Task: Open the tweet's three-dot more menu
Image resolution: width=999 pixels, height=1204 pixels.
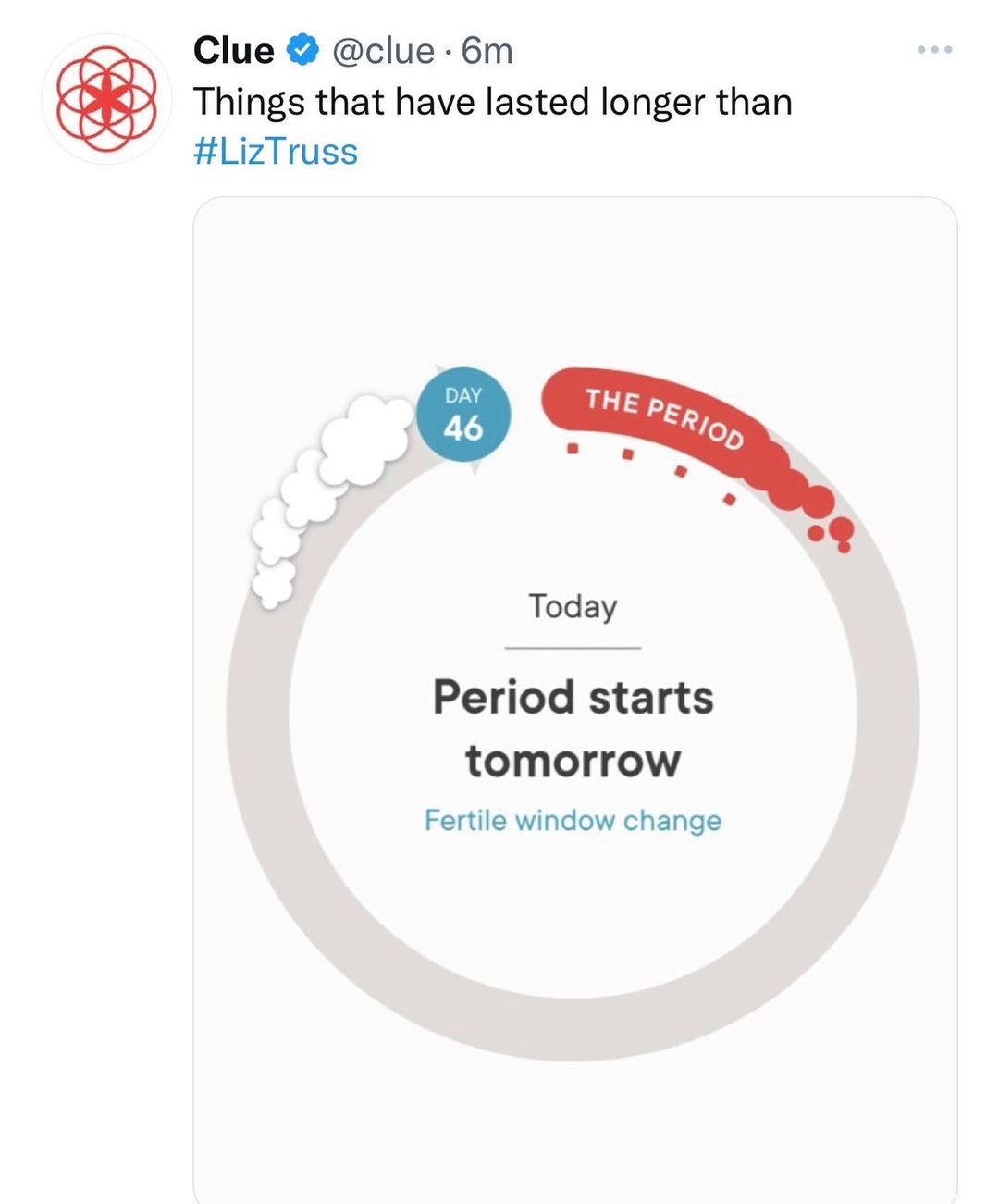Action: click(934, 50)
